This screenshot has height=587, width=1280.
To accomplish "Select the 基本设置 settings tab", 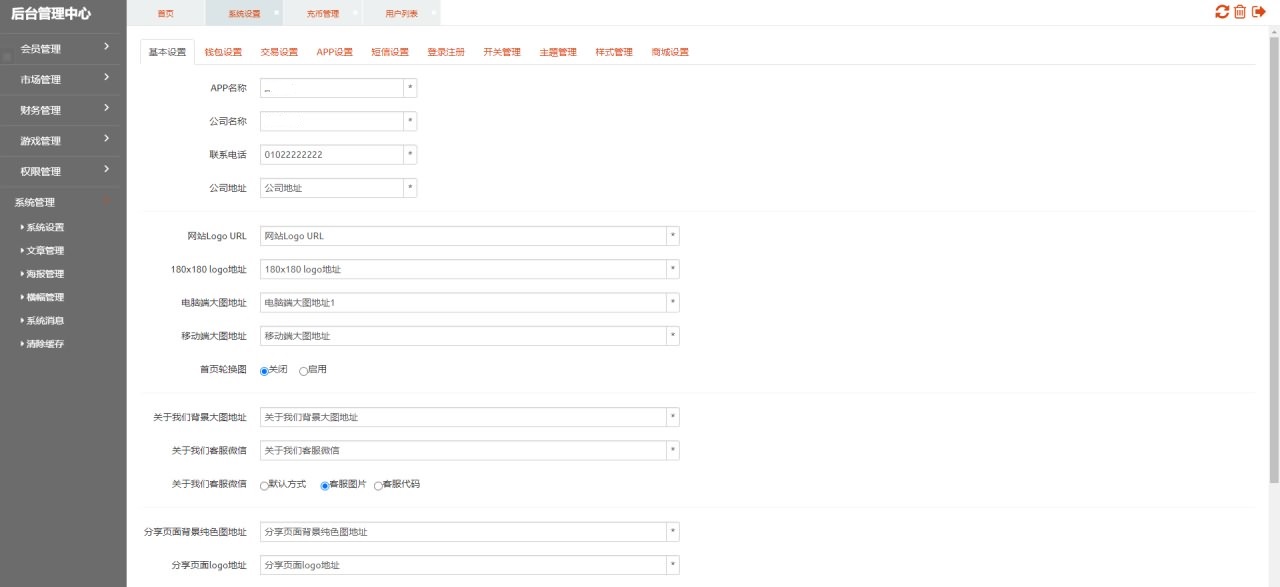I will [167, 52].
